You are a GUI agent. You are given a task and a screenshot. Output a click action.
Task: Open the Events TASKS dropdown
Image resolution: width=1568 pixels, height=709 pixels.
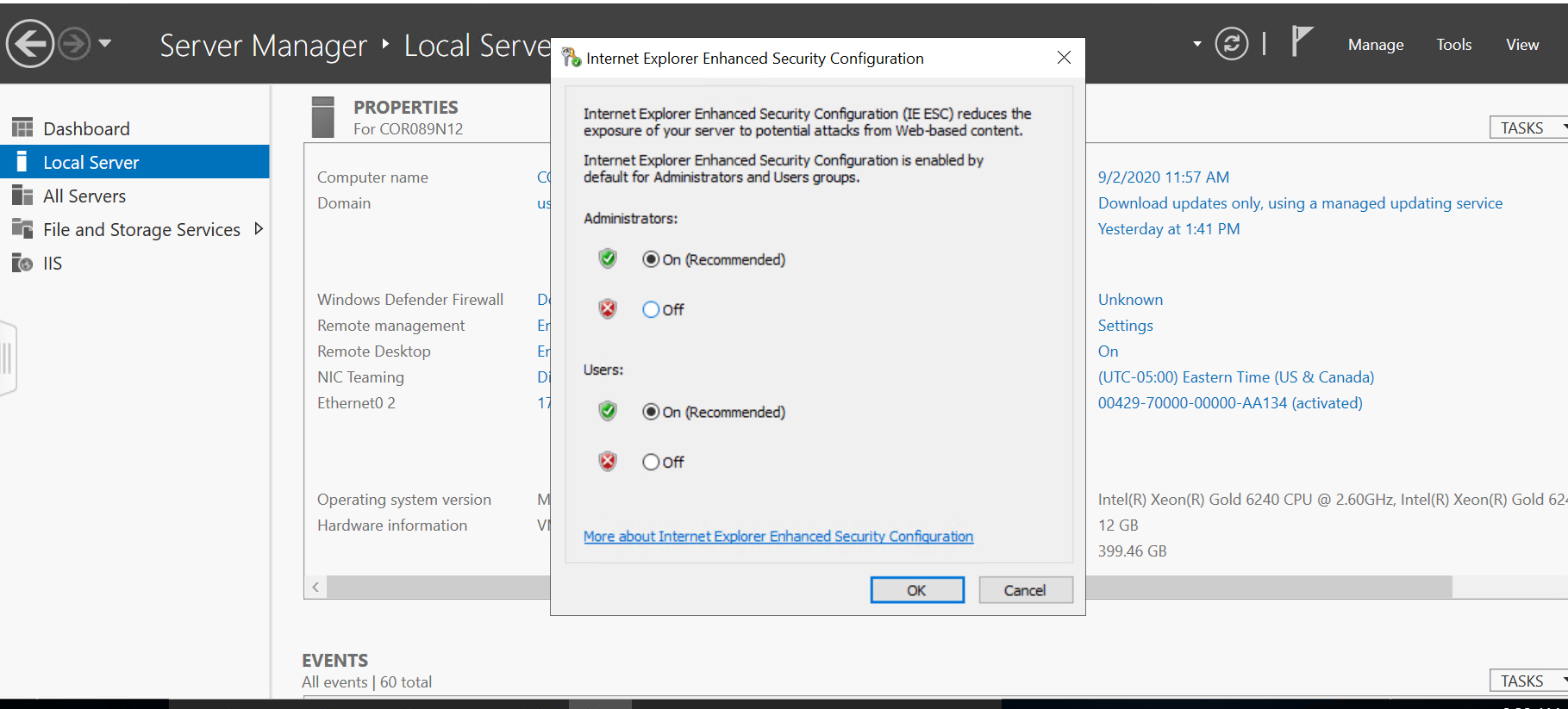pos(1528,681)
